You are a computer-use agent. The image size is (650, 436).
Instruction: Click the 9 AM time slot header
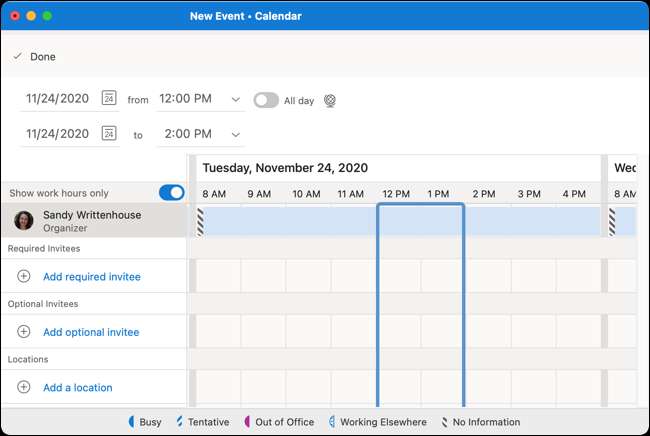[x=260, y=194]
